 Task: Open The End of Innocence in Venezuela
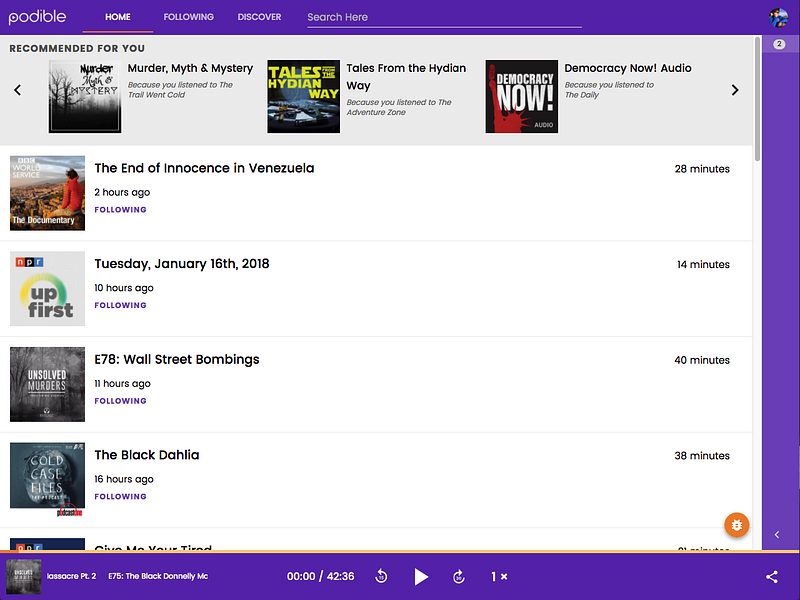[204, 168]
